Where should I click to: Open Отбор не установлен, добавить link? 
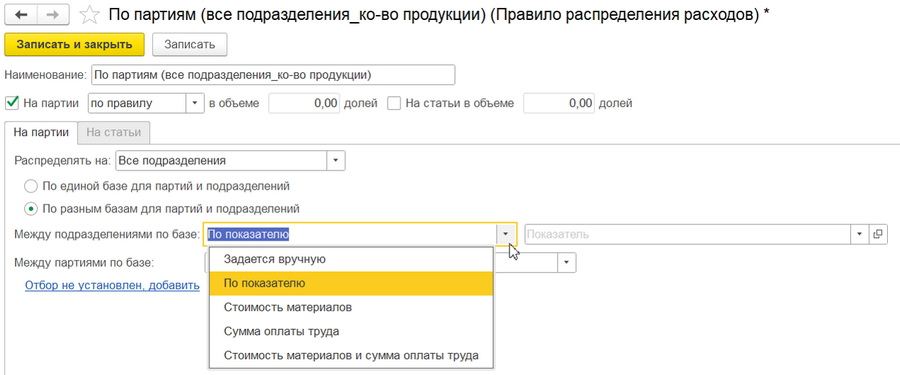coord(112,285)
